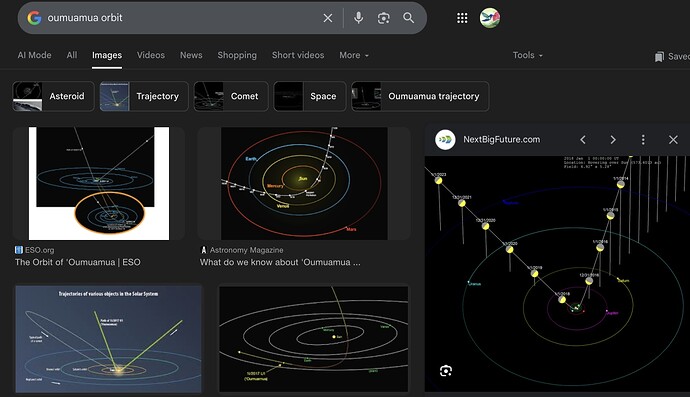The height and width of the screenshot is (397, 690).
Task: Click the magnifying glass search button
Action: click(408, 18)
